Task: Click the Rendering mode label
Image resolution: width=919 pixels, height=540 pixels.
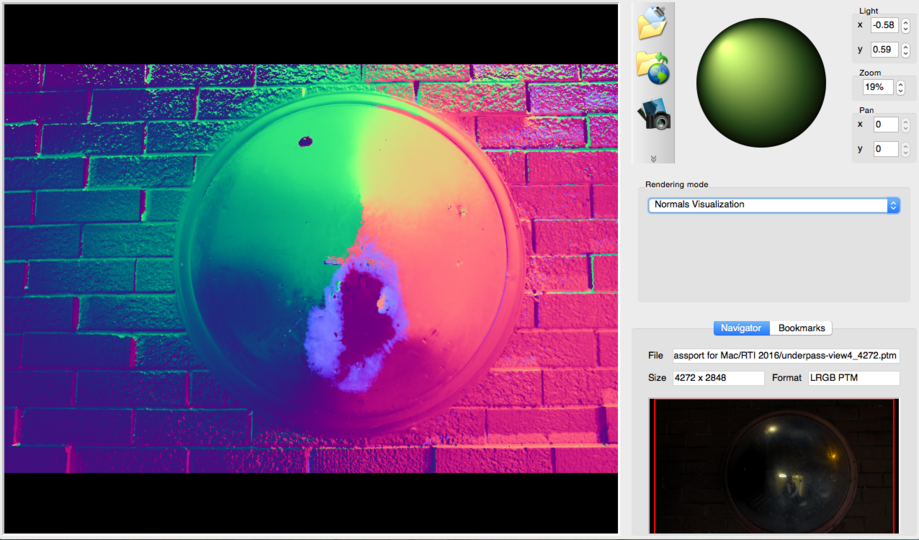Action: pyautogui.click(x=676, y=184)
